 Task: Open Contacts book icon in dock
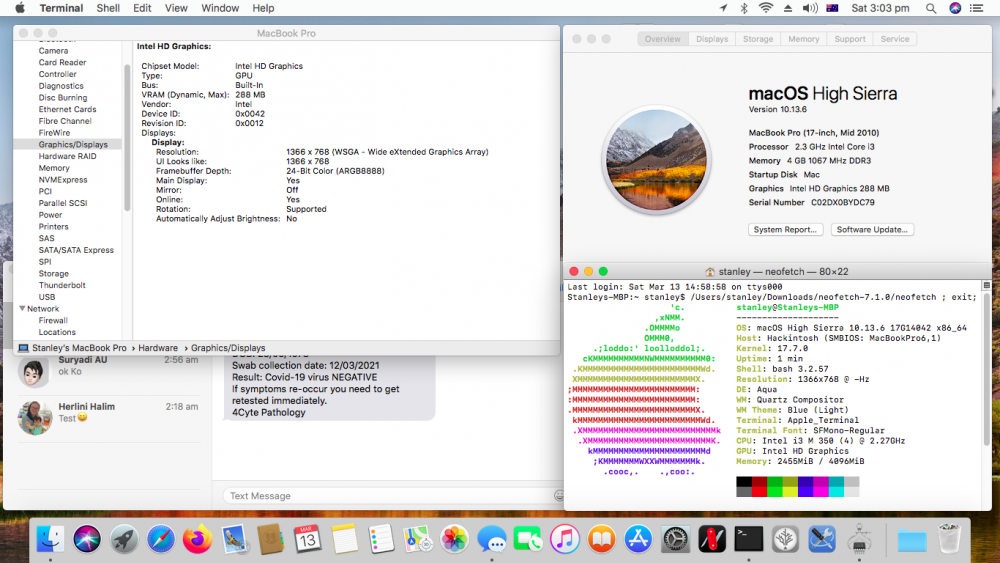coord(270,539)
